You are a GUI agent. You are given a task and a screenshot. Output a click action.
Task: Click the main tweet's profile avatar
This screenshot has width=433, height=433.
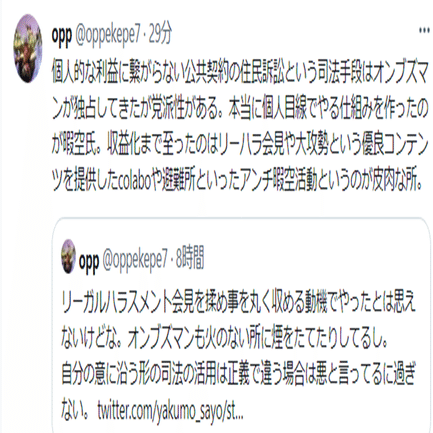(x=28, y=49)
